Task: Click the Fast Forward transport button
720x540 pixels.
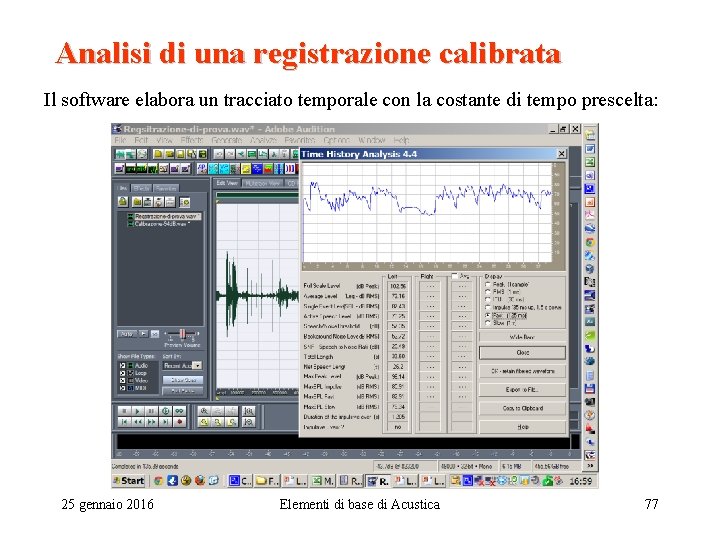Action: [x=151, y=422]
